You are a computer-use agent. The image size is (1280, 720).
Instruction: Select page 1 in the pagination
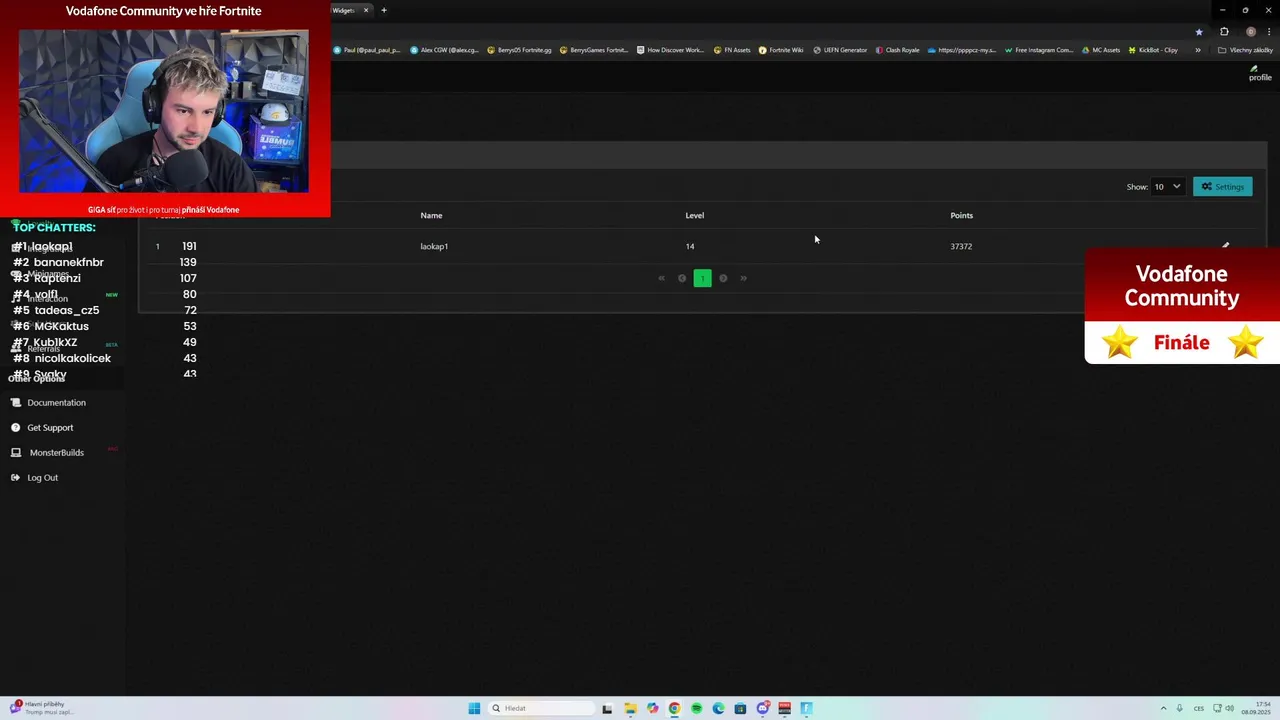coord(702,278)
